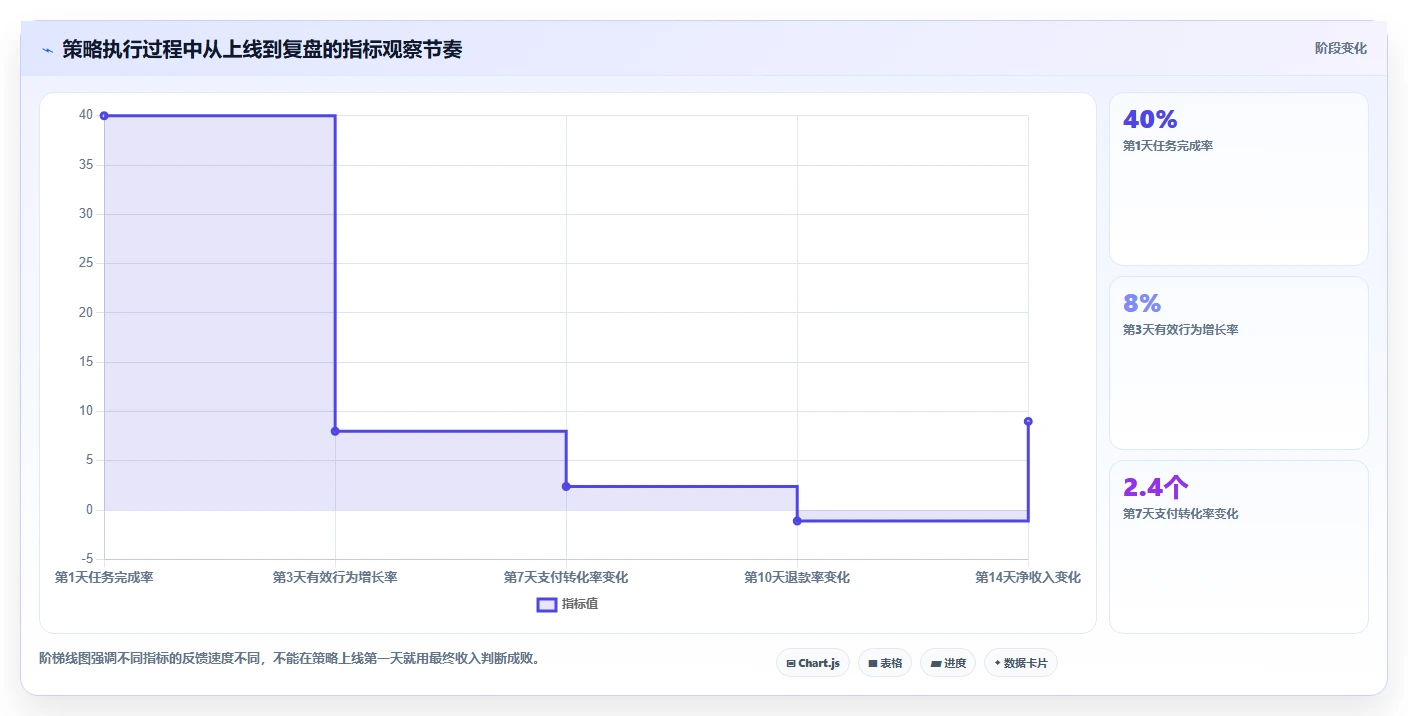Click the 数据卡片 tag button

(1020, 663)
